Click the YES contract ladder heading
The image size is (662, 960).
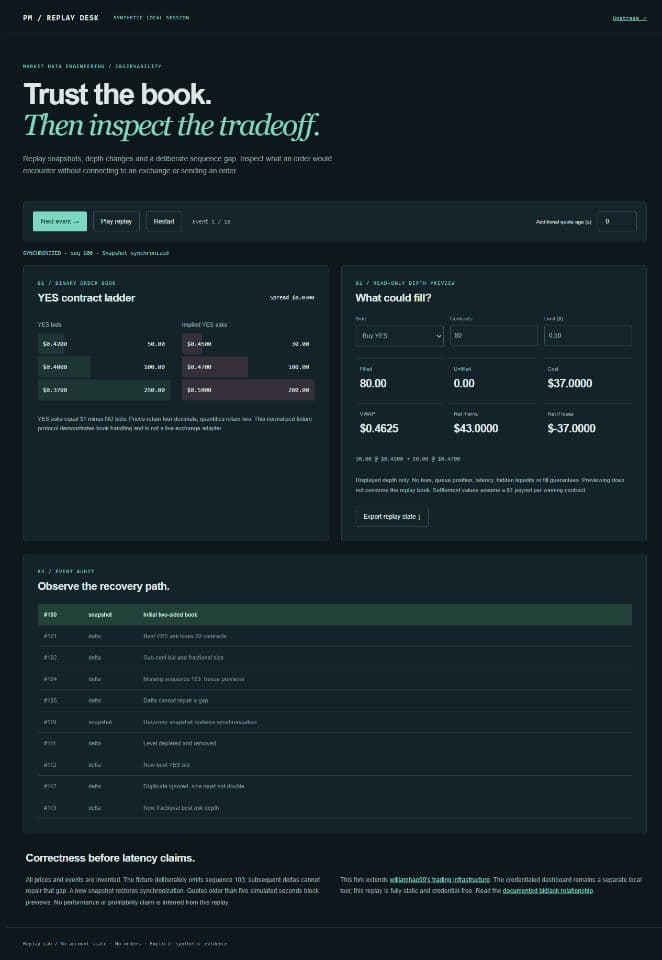pyautogui.click(x=86, y=298)
